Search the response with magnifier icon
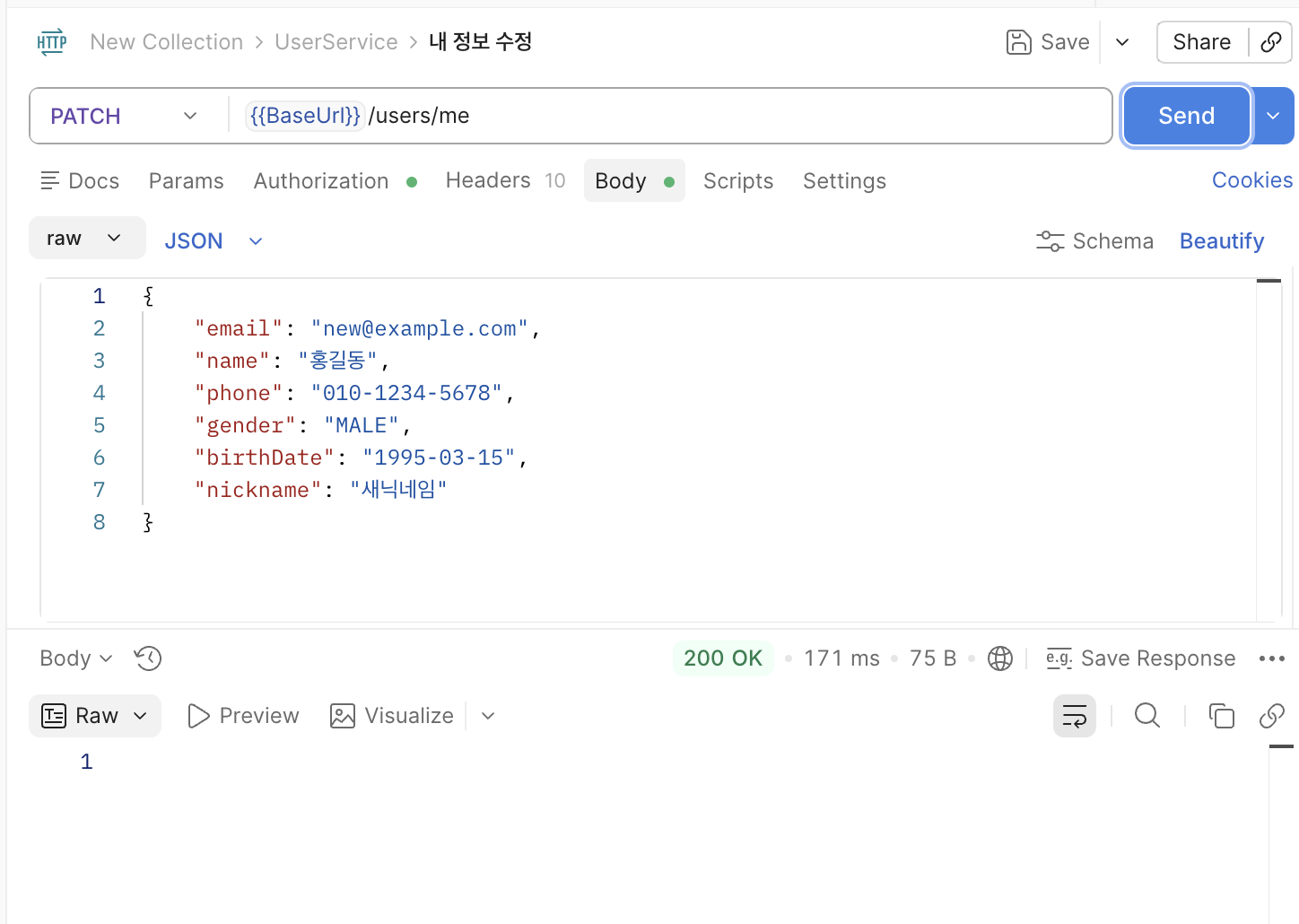Image resolution: width=1299 pixels, height=924 pixels. coord(1147,715)
